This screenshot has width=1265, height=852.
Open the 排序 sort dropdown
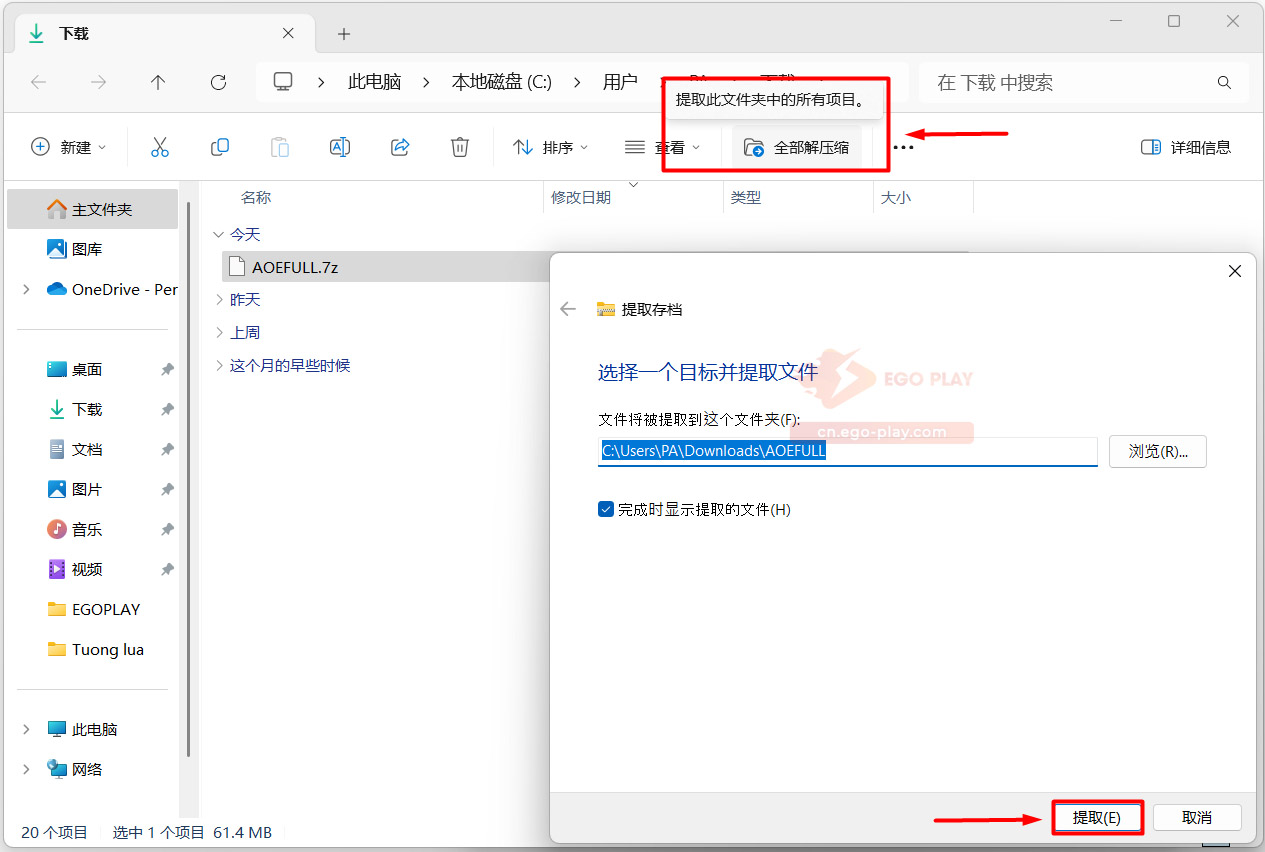551,147
